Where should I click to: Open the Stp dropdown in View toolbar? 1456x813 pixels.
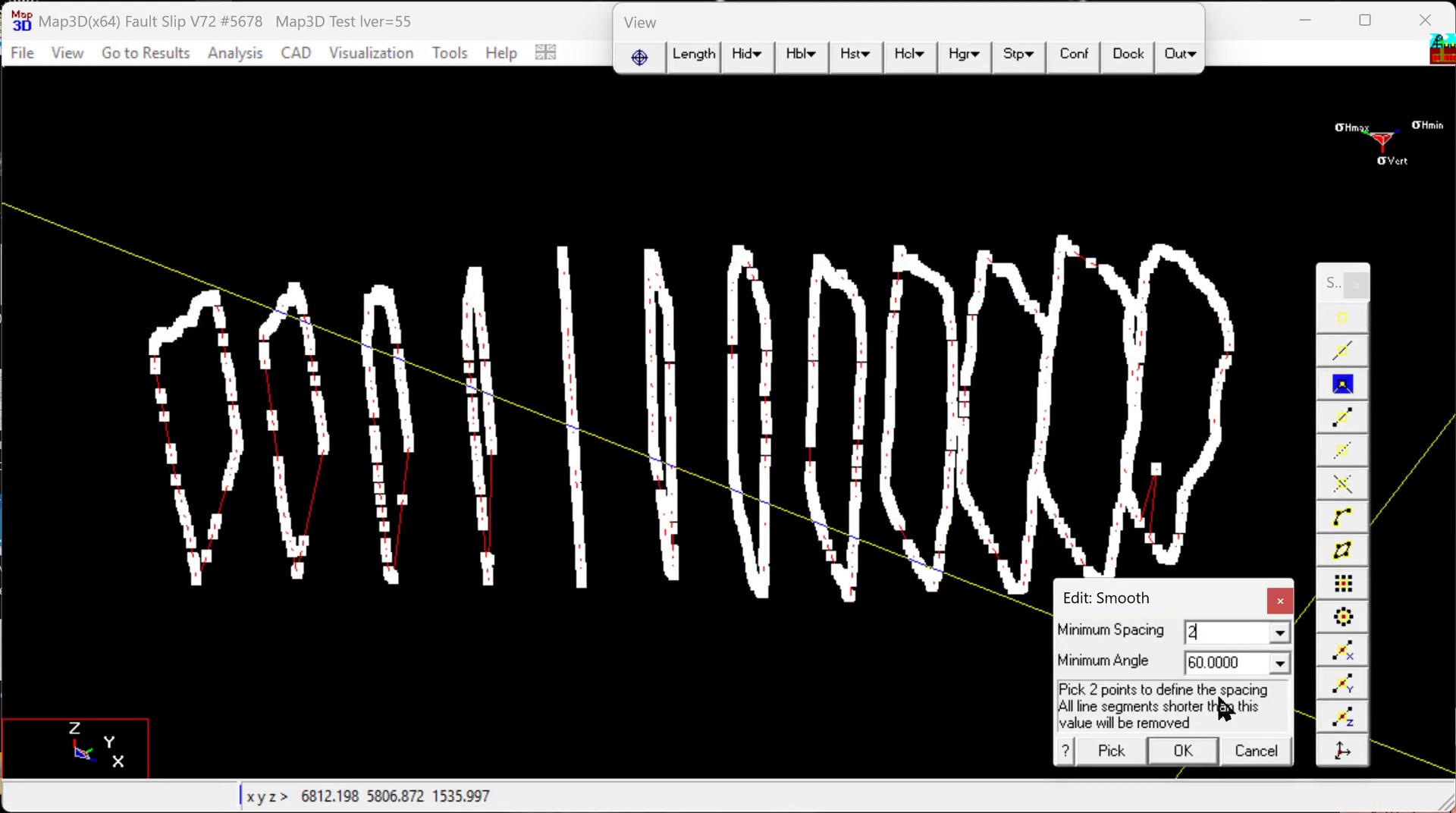[x=1018, y=54]
